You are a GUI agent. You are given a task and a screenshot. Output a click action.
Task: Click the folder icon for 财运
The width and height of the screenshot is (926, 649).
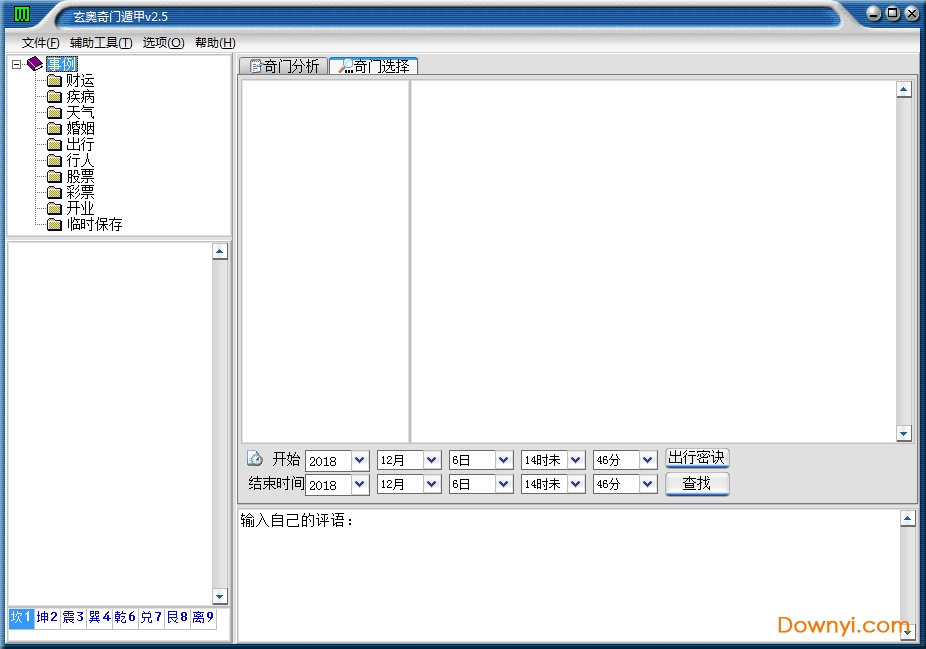(x=54, y=81)
